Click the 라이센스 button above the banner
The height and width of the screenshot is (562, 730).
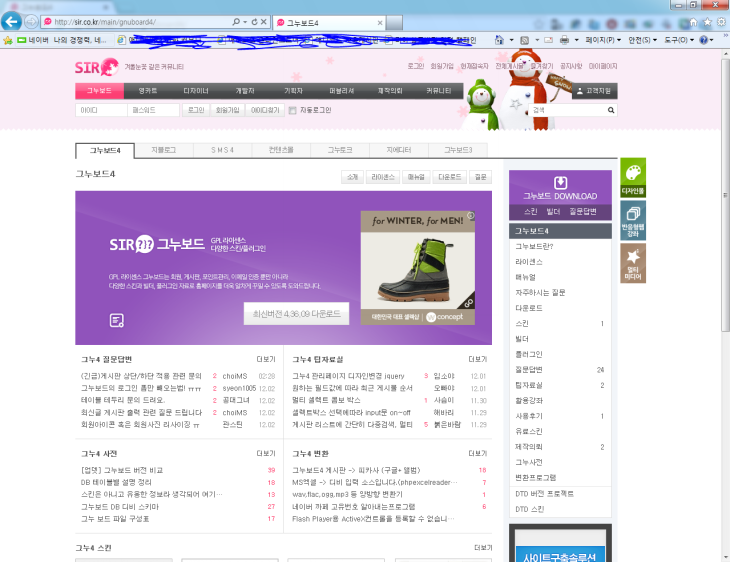[x=383, y=177]
